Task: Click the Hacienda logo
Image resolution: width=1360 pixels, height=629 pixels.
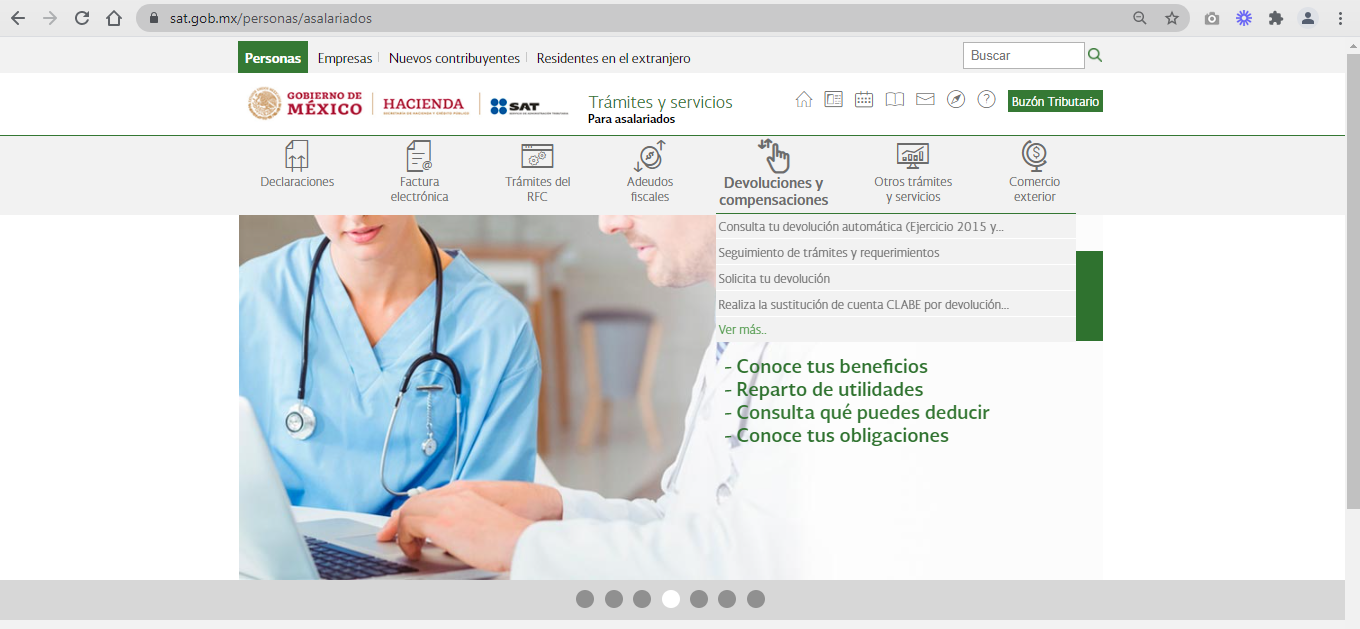Action: pyautogui.click(x=424, y=104)
